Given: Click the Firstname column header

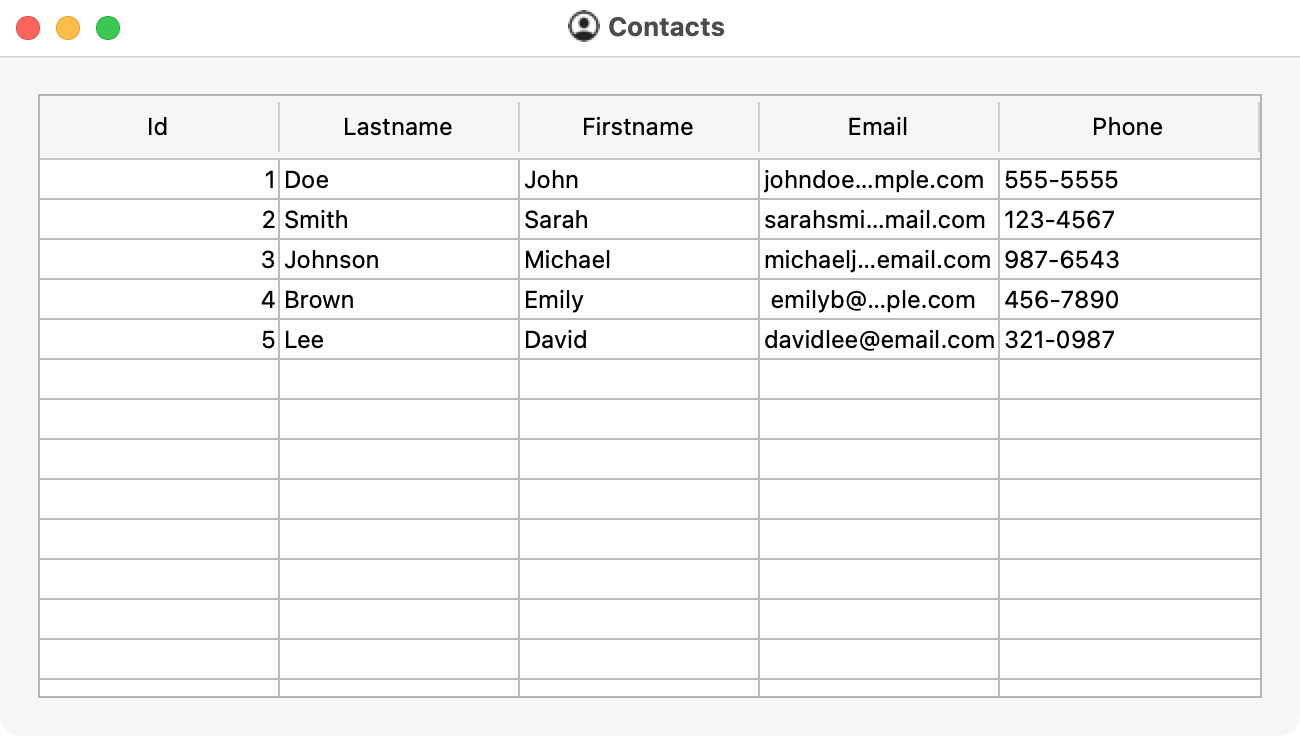Looking at the screenshot, I should coord(638,127).
